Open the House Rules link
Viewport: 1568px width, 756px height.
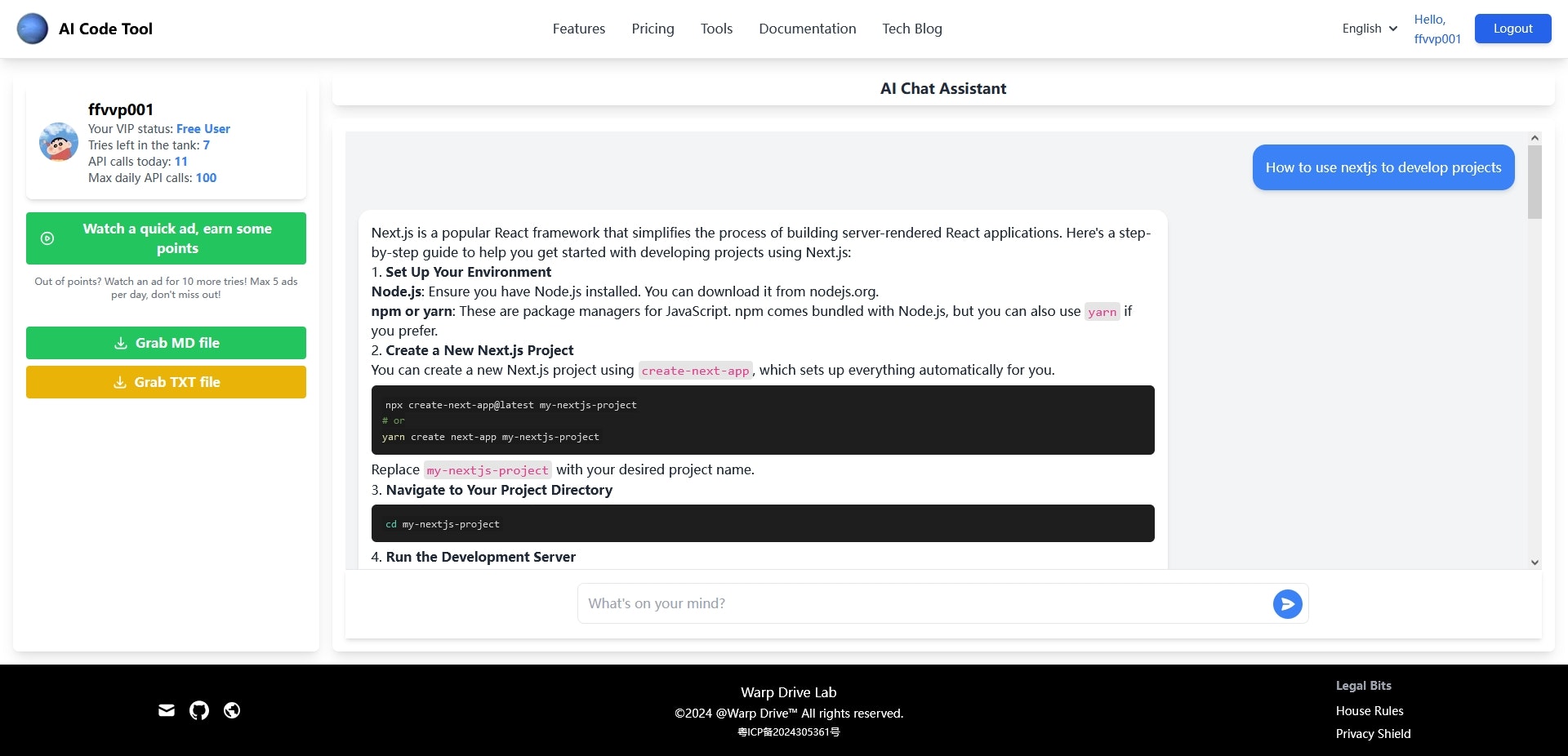point(1370,711)
